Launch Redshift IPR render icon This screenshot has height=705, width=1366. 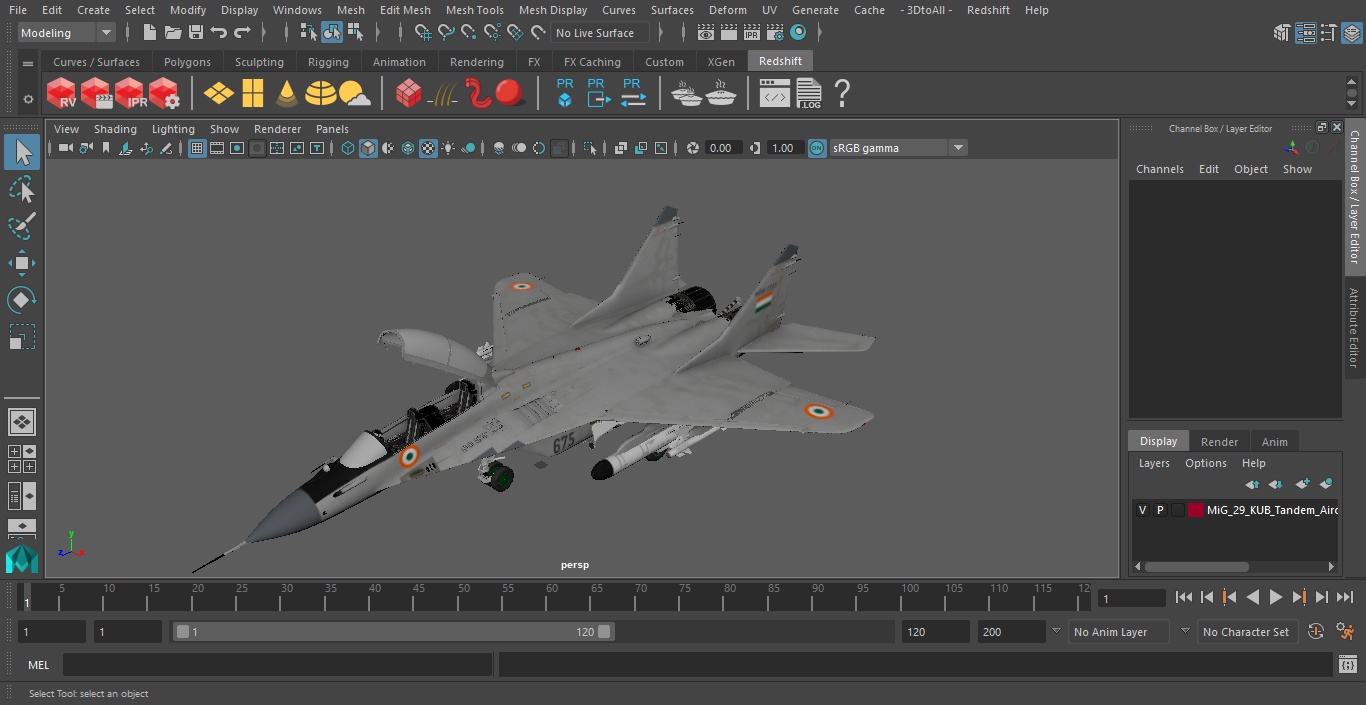click(x=130, y=93)
